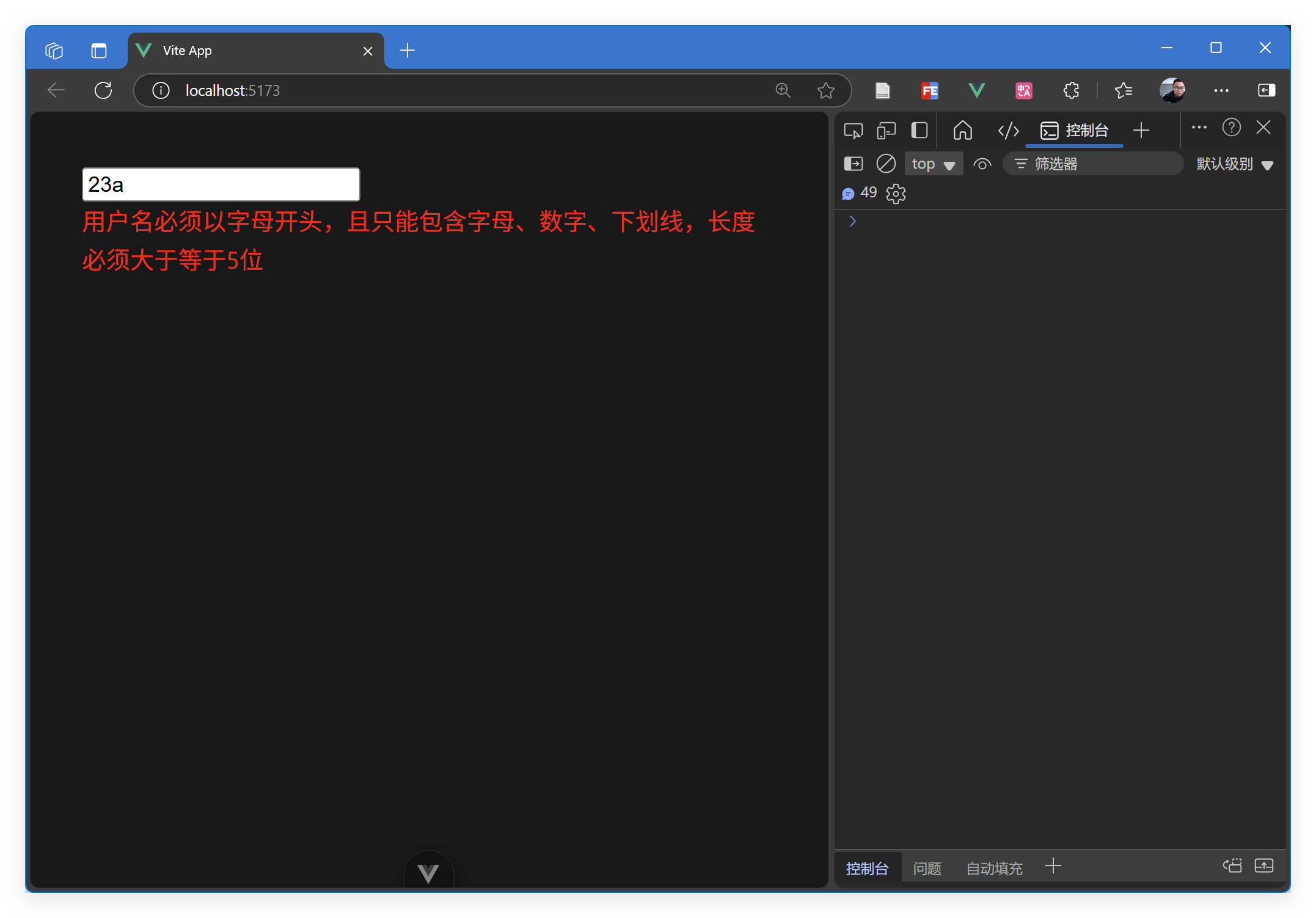Screen dimensions: 1316x918
Task: Select the bottom 控制台 drawer tab
Action: point(868,868)
